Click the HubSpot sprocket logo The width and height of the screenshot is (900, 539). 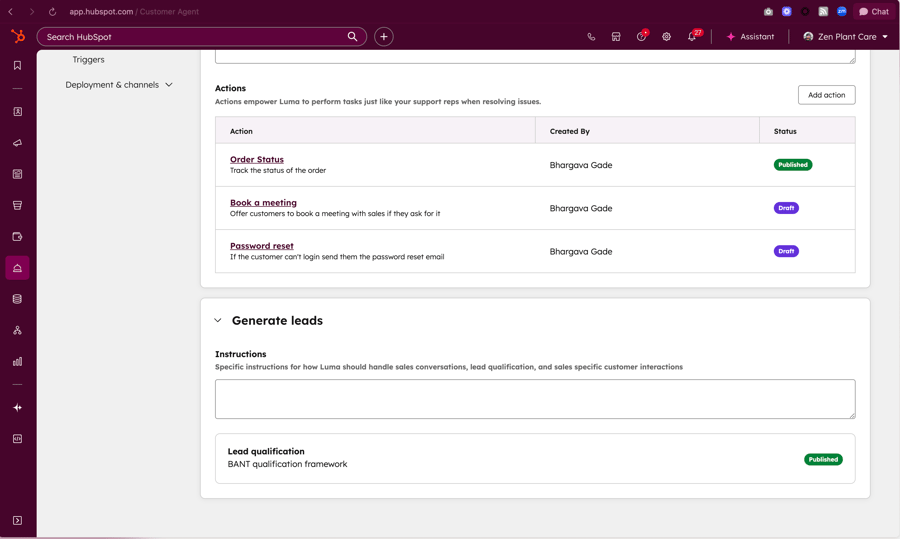(x=18, y=36)
